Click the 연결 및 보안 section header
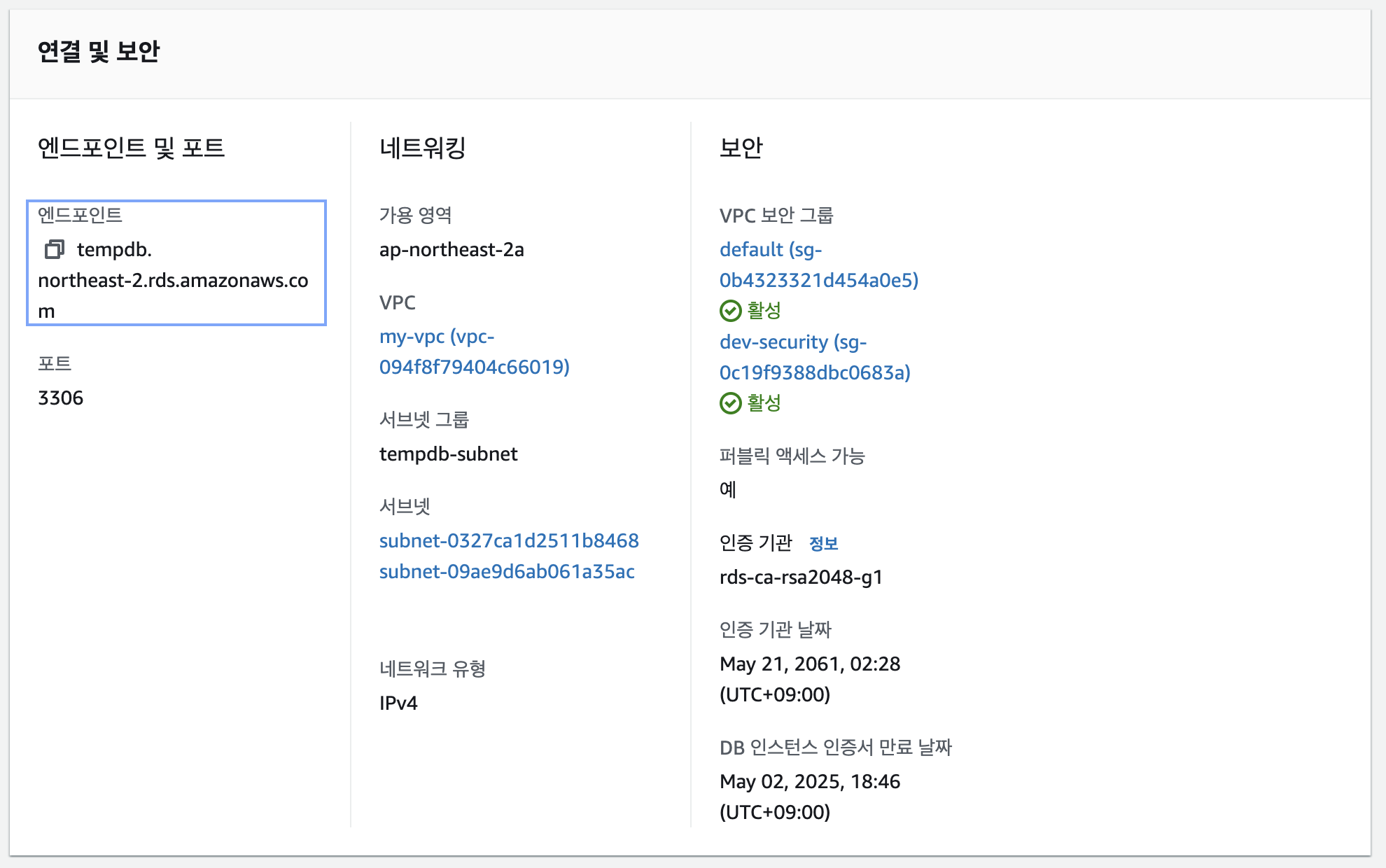Viewport: 1386px width, 868px height. click(x=99, y=51)
